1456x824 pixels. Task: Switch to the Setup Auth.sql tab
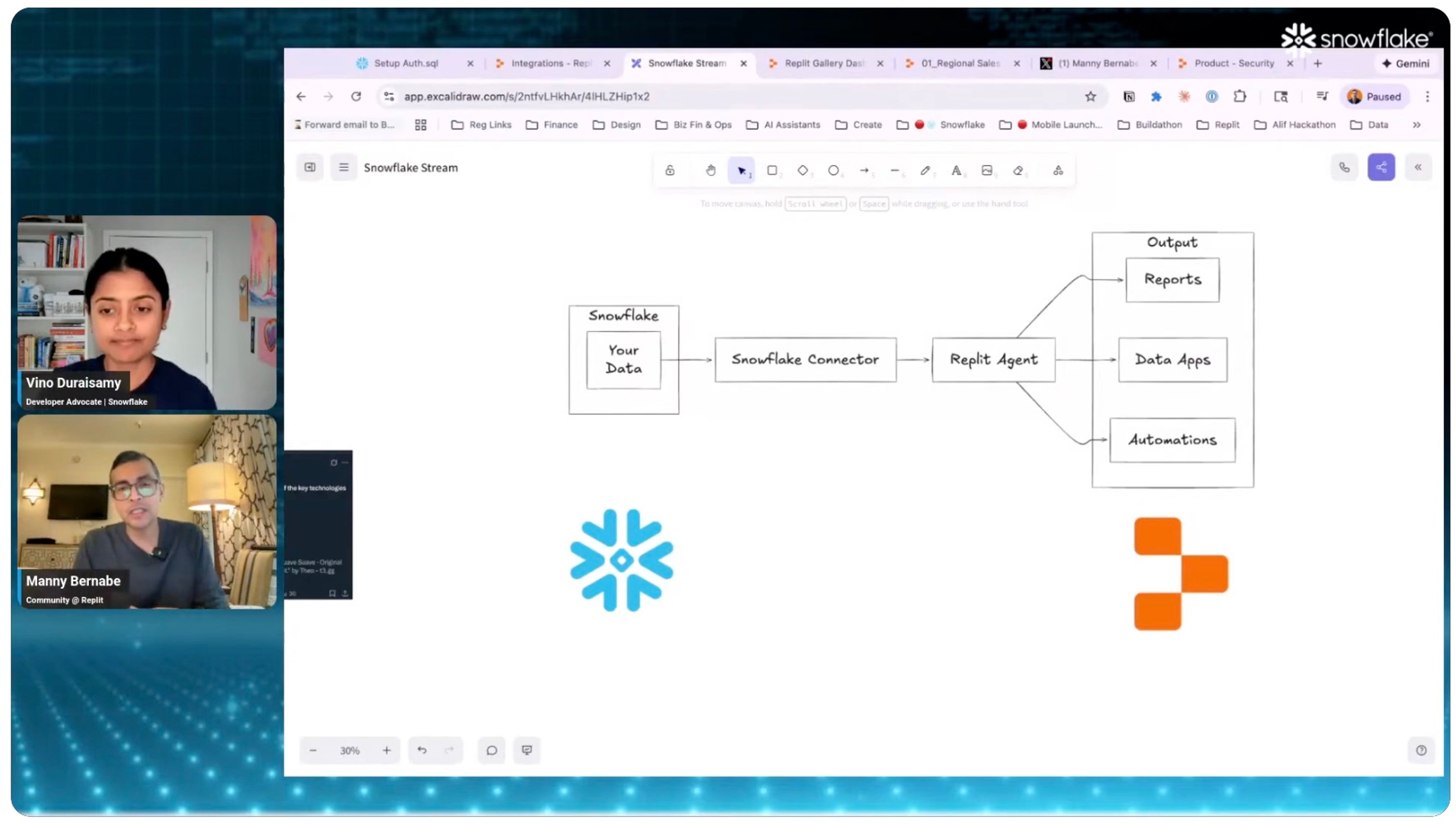point(406,63)
